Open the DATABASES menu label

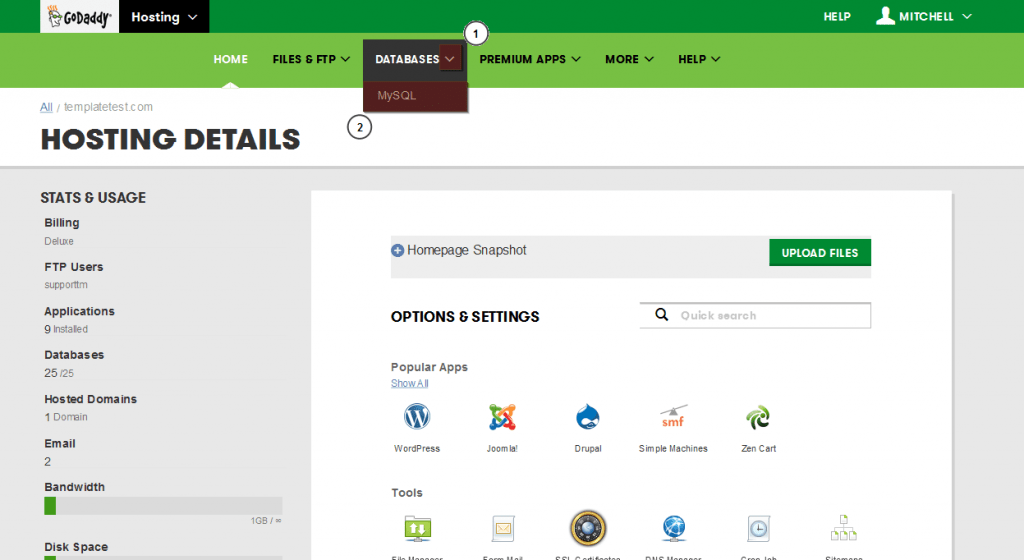point(407,59)
